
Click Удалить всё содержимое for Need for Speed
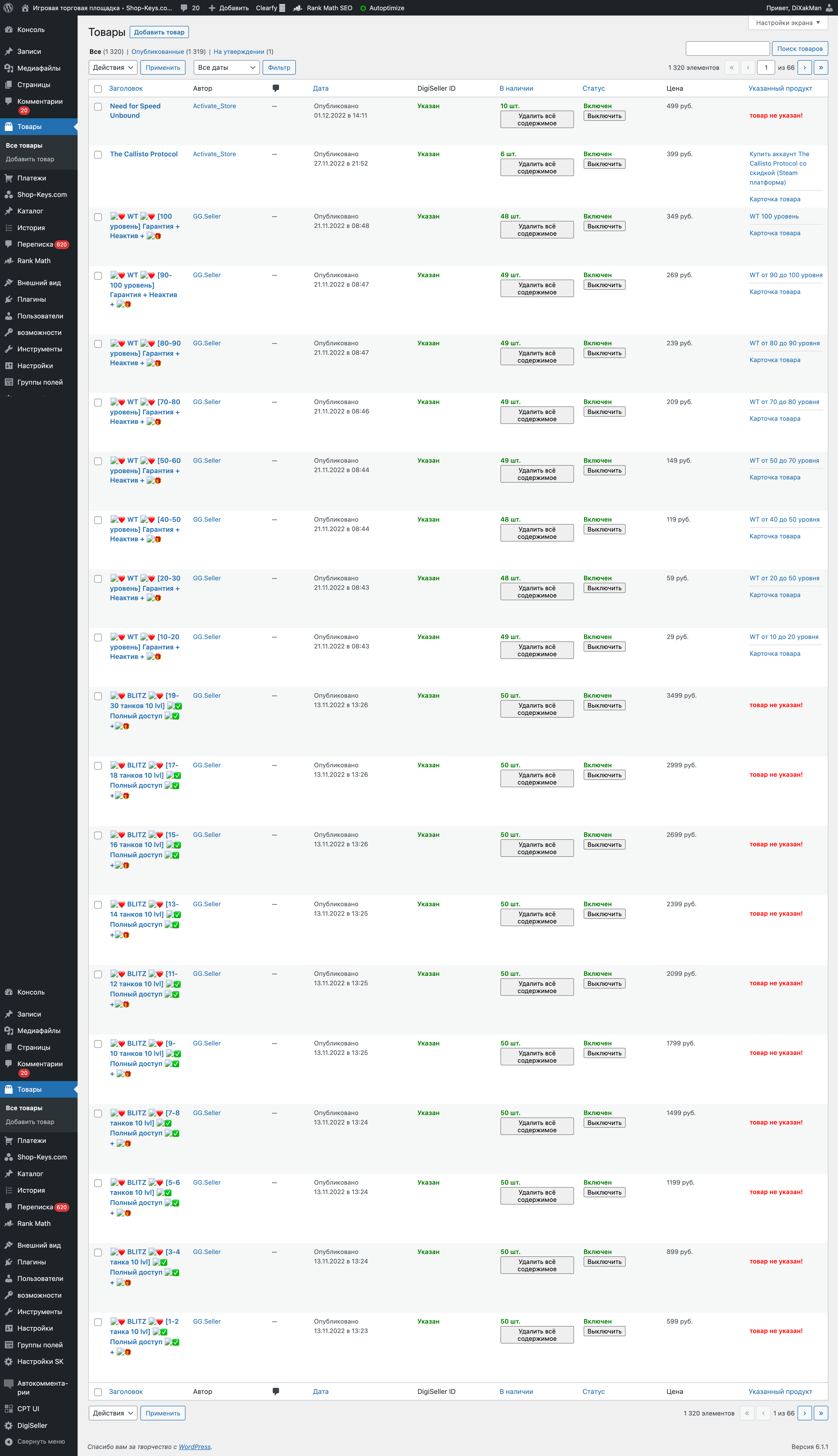click(x=537, y=119)
